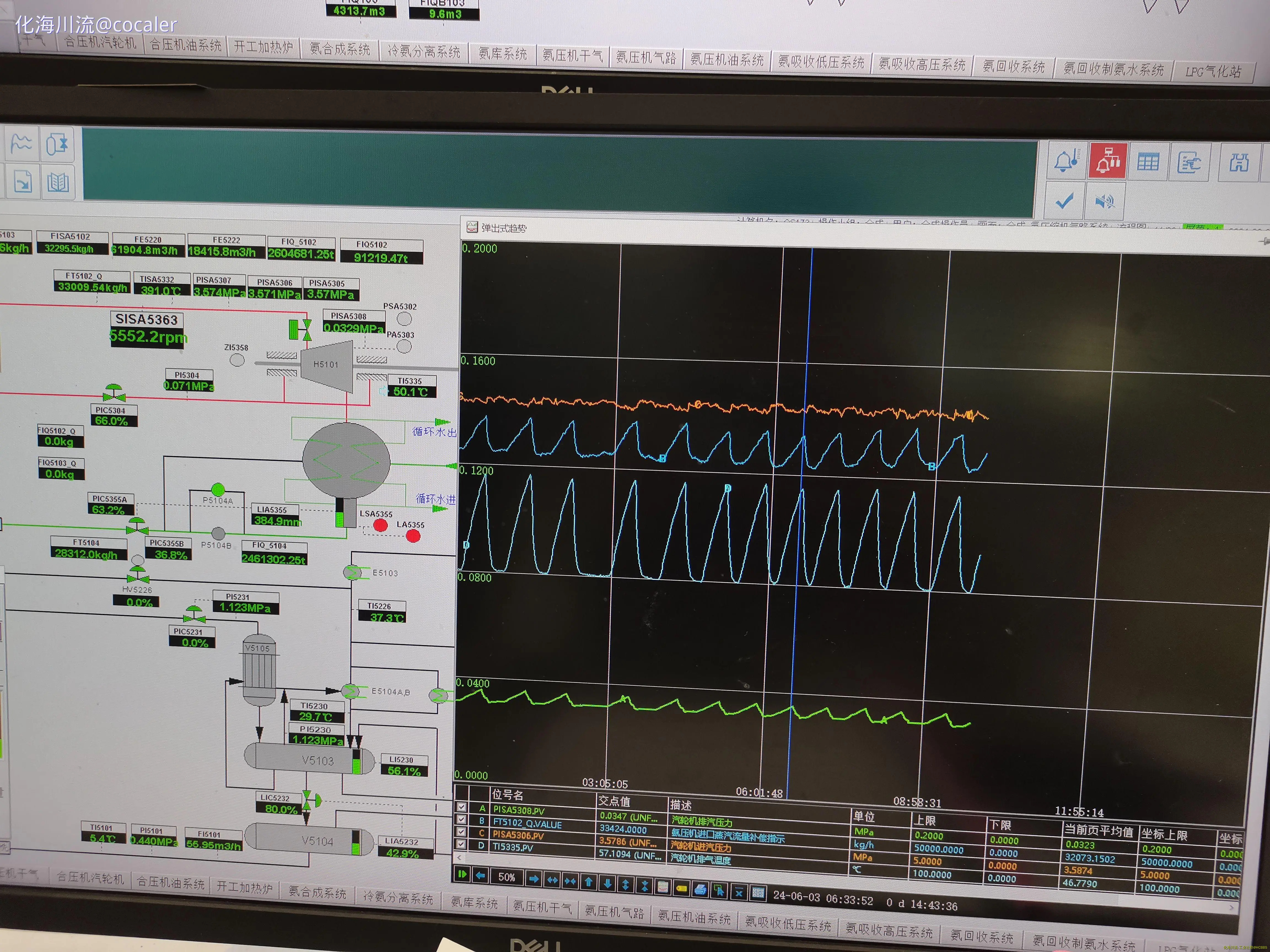The height and width of the screenshot is (952, 1270).
Task: Click the region select cursor icon in trend toolbar
Action: click(719, 891)
